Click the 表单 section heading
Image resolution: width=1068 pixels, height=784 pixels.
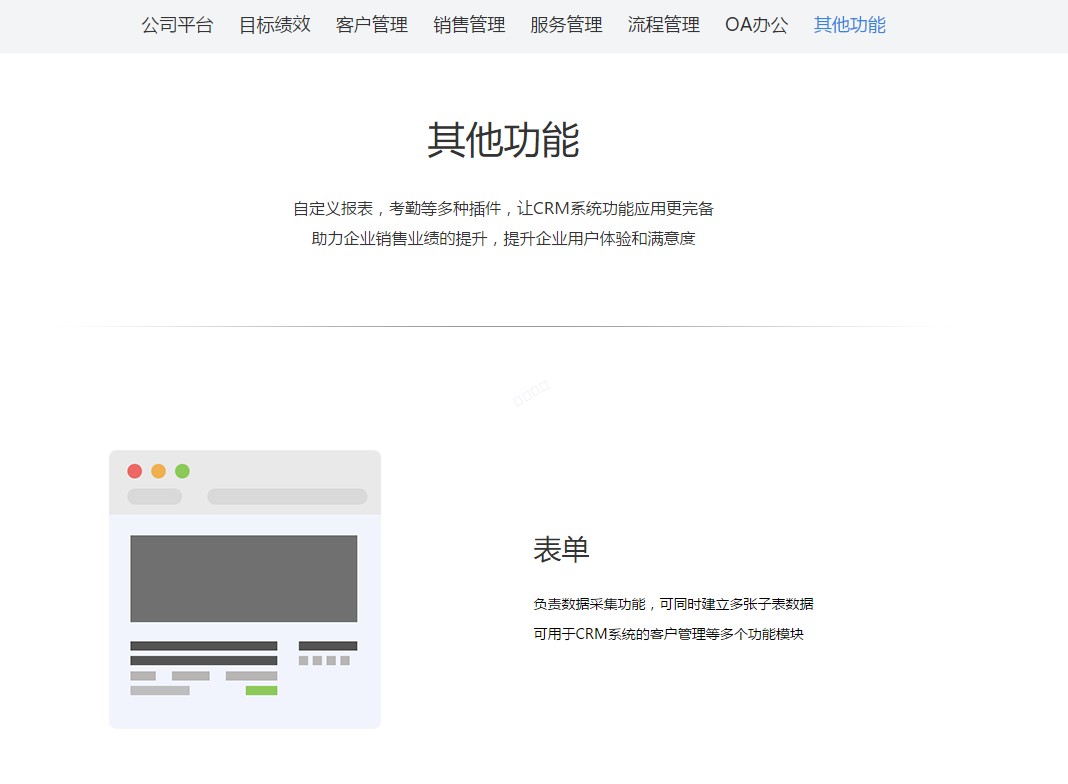pos(561,550)
